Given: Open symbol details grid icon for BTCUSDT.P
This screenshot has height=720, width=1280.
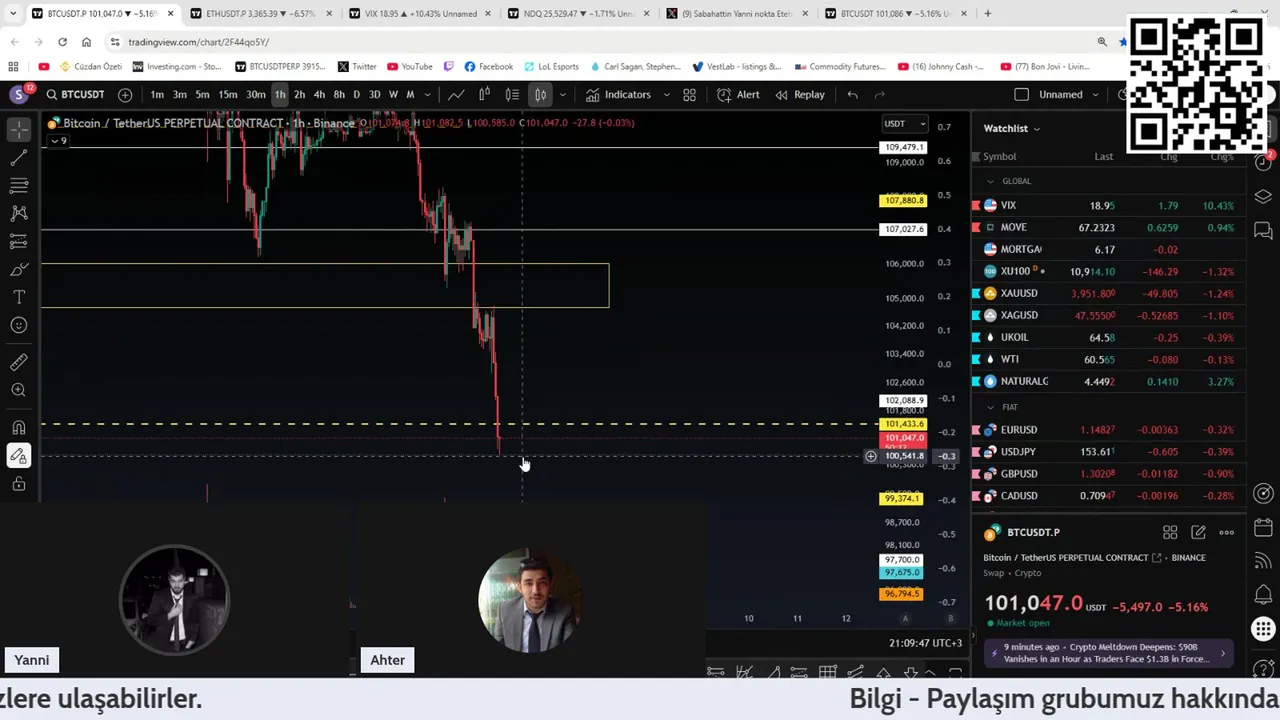Looking at the screenshot, I should pos(1170,532).
